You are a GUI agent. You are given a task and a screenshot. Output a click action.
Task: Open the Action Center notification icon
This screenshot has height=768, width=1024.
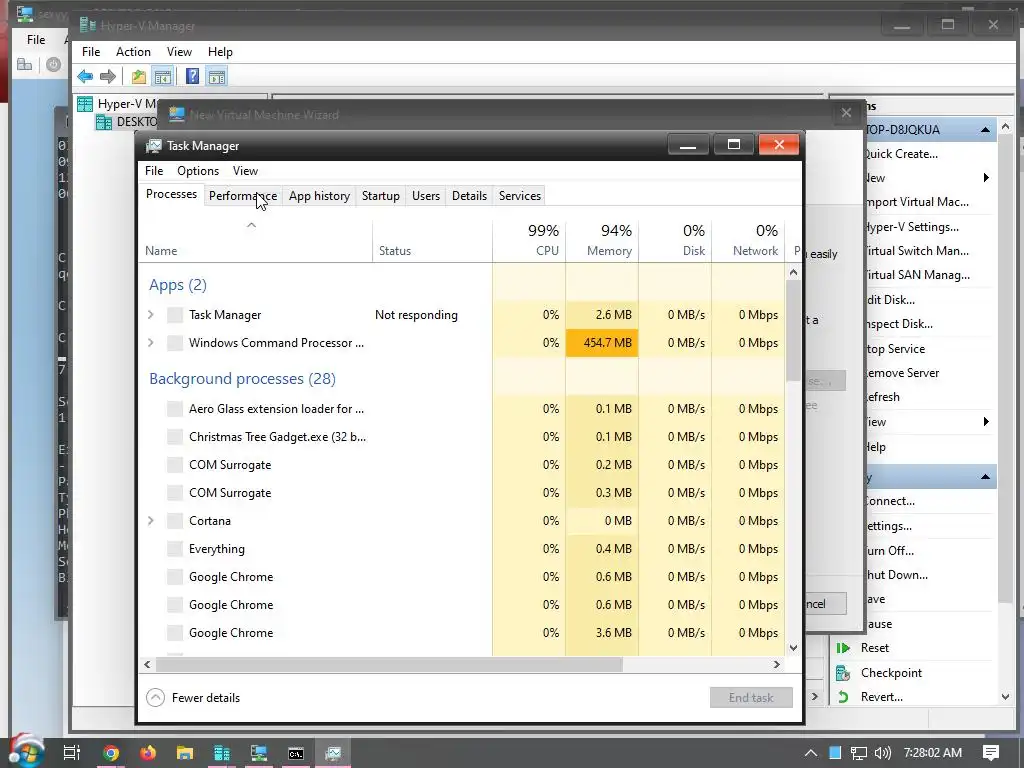click(991, 753)
